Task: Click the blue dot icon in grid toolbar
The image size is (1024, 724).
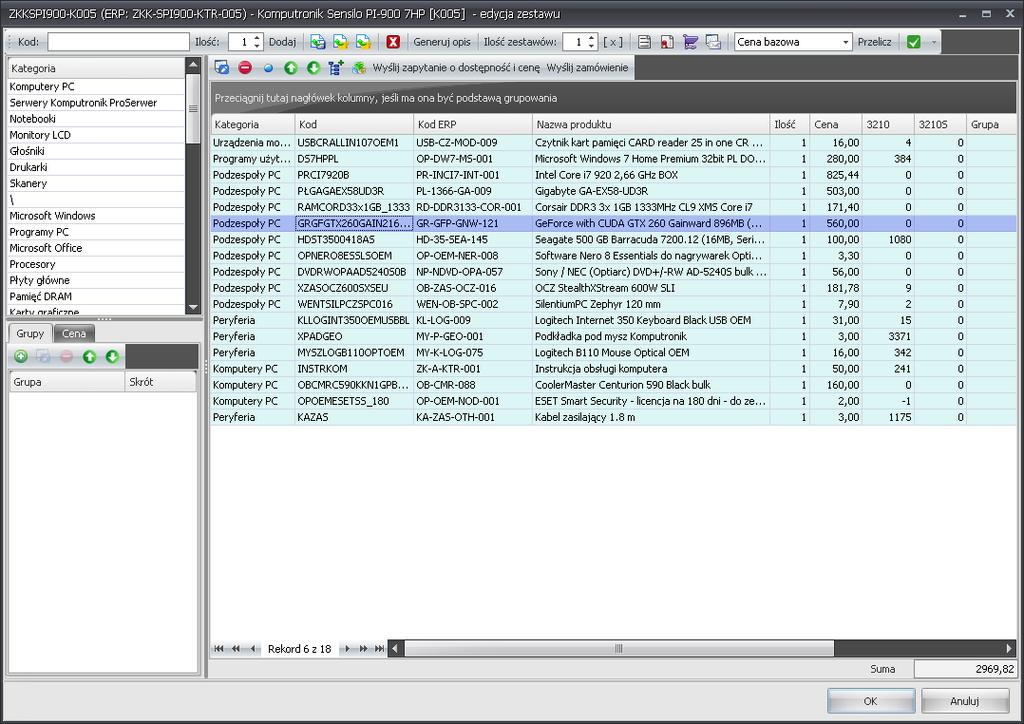Action: coord(268,68)
